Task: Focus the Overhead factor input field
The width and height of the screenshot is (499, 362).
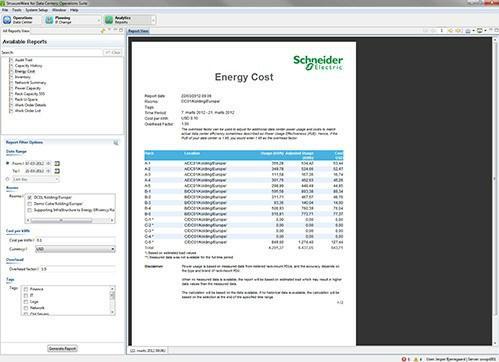Action: point(77,269)
